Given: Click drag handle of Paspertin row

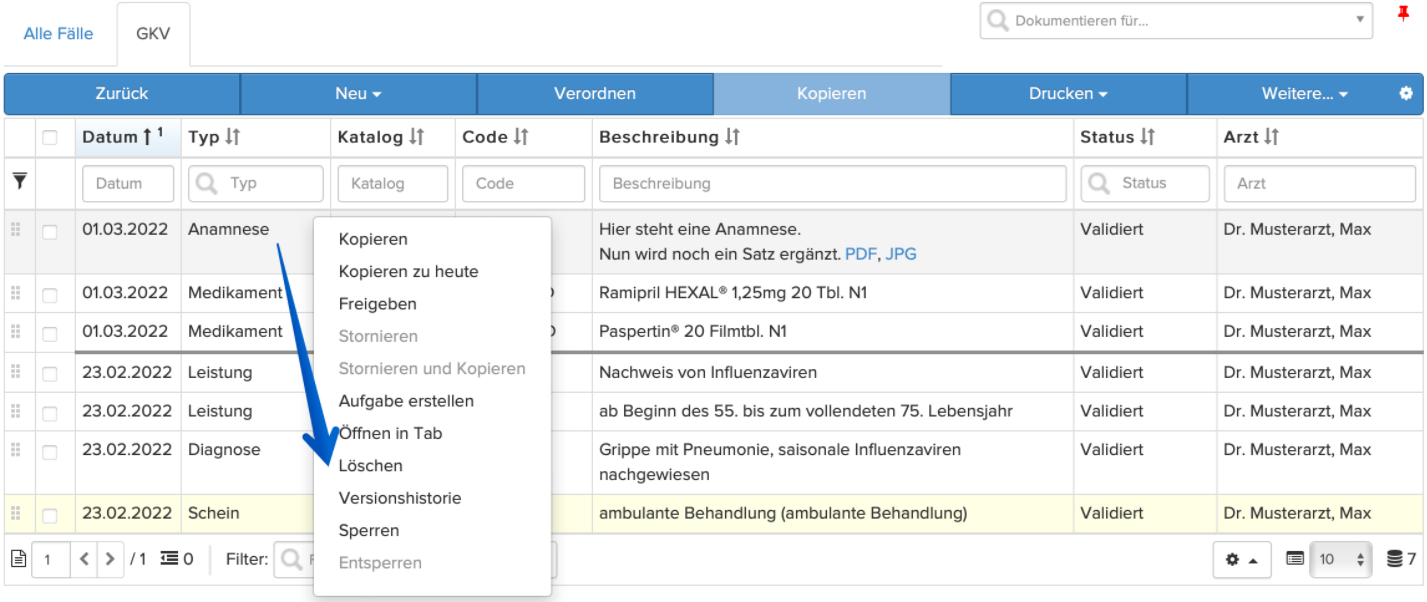Looking at the screenshot, I should 15,331.
